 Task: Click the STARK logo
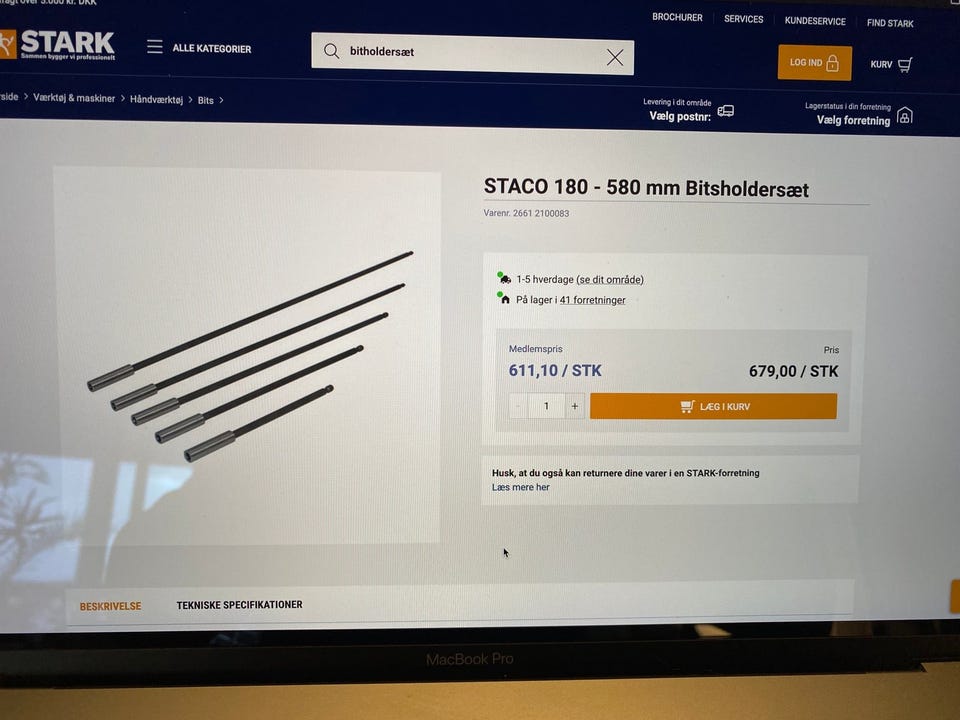coord(58,45)
